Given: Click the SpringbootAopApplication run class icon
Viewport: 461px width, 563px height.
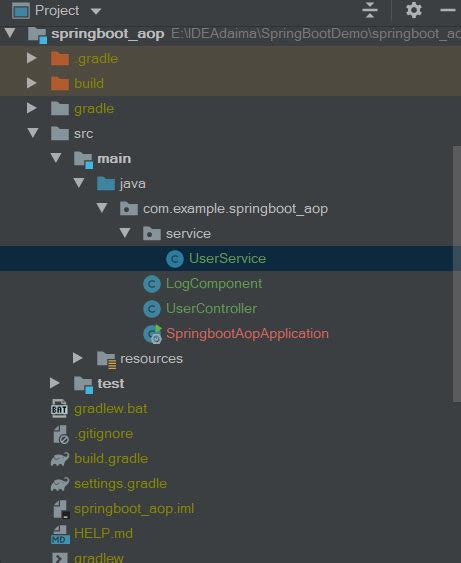Looking at the screenshot, I should [153, 334].
